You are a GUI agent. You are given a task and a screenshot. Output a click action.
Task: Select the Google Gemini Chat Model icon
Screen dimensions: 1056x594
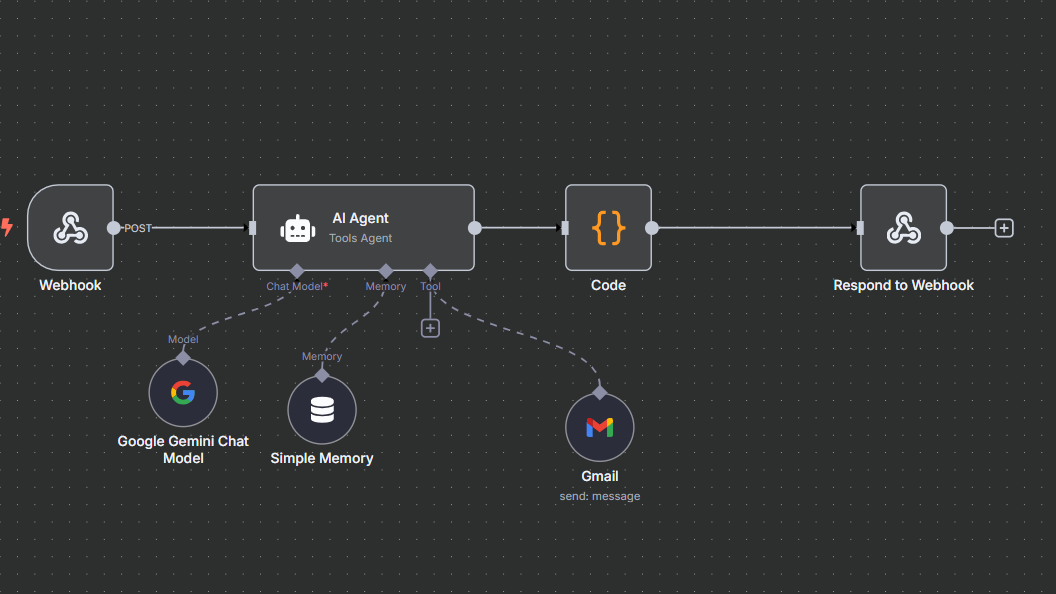coord(183,392)
